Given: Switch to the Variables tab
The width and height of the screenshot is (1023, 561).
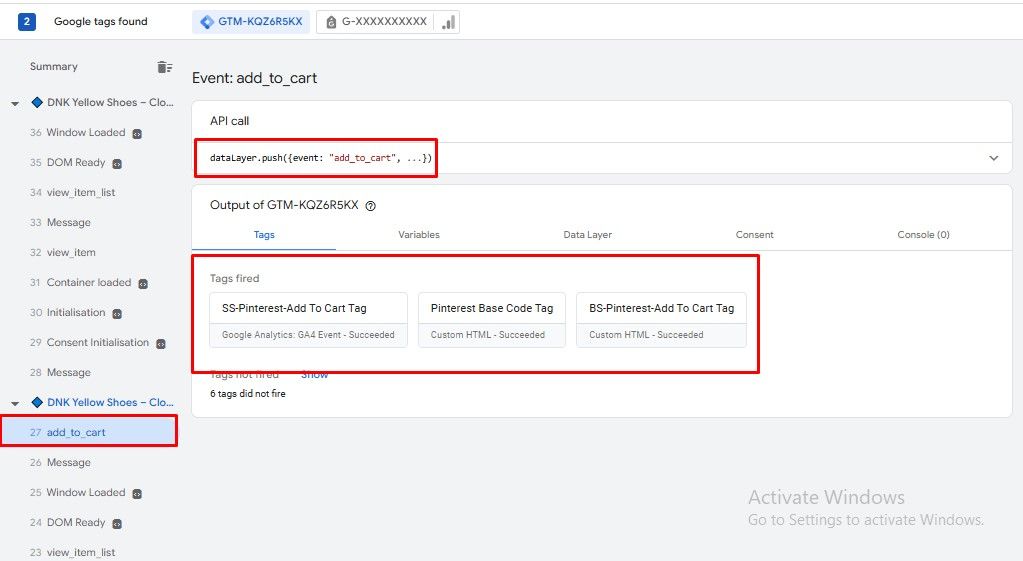Looking at the screenshot, I should click(x=418, y=235).
